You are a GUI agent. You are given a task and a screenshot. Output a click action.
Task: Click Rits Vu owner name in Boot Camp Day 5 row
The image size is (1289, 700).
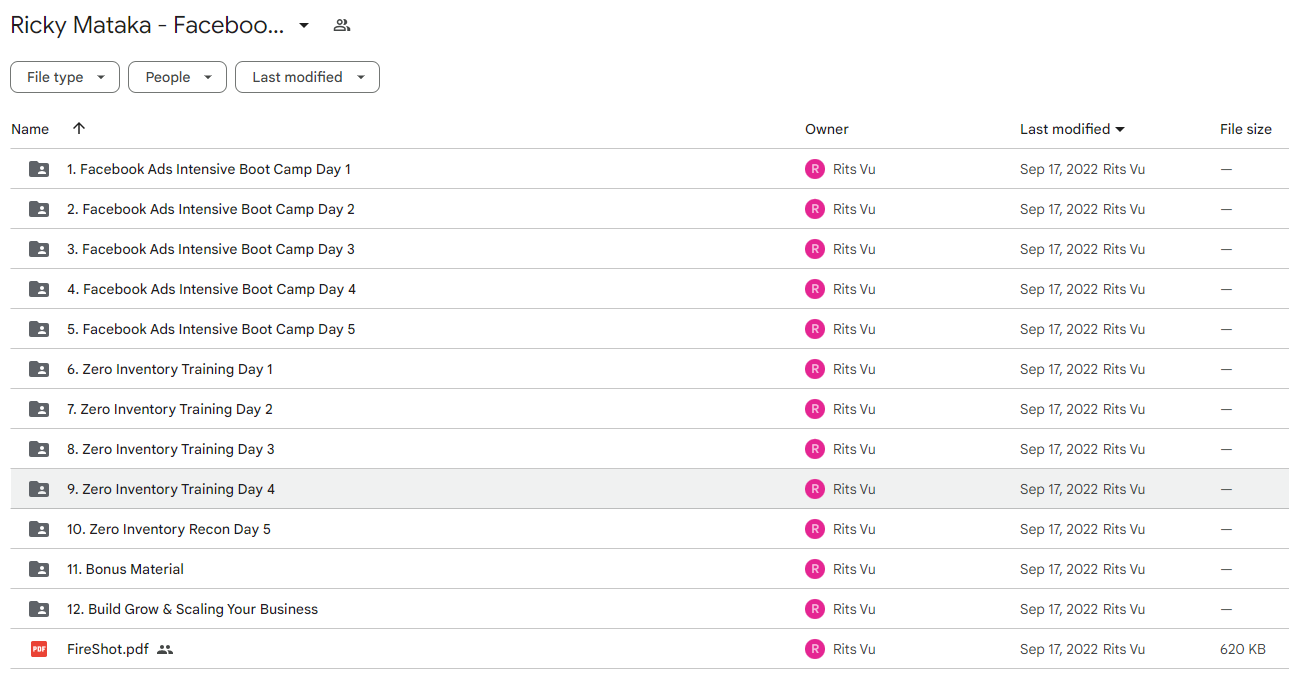point(854,329)
